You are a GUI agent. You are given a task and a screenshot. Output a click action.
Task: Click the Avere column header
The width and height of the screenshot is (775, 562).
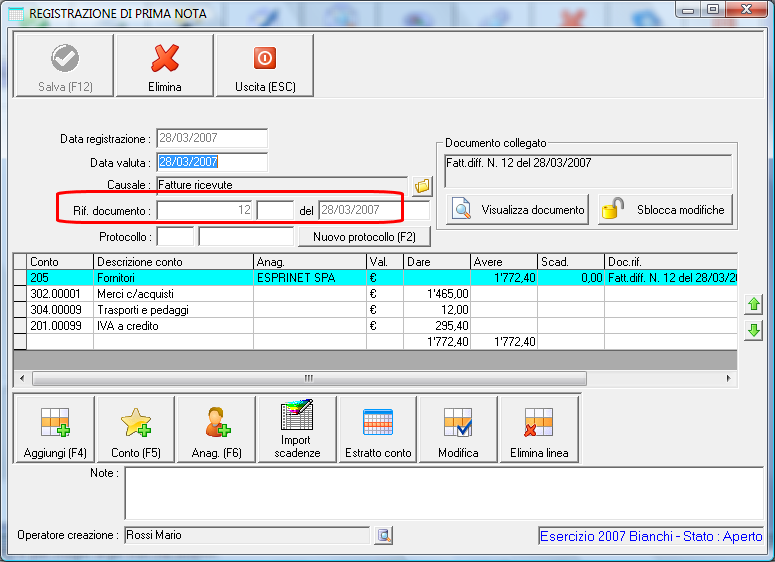(504, 261)
